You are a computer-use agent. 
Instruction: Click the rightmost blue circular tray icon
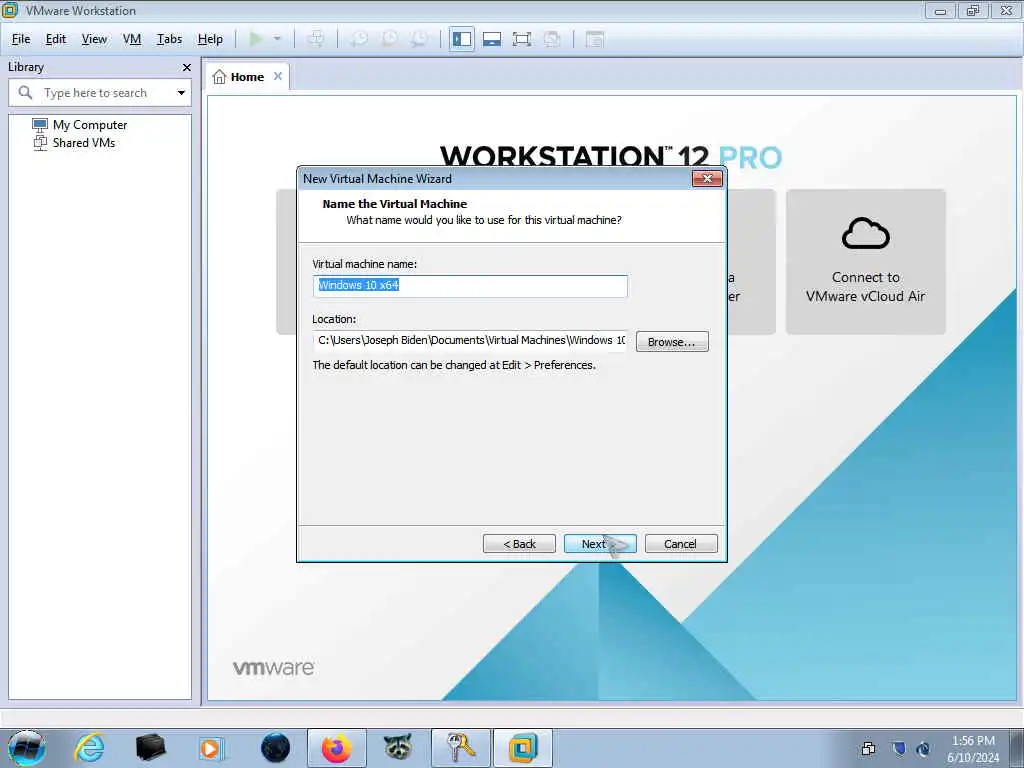tap(923, 748)
